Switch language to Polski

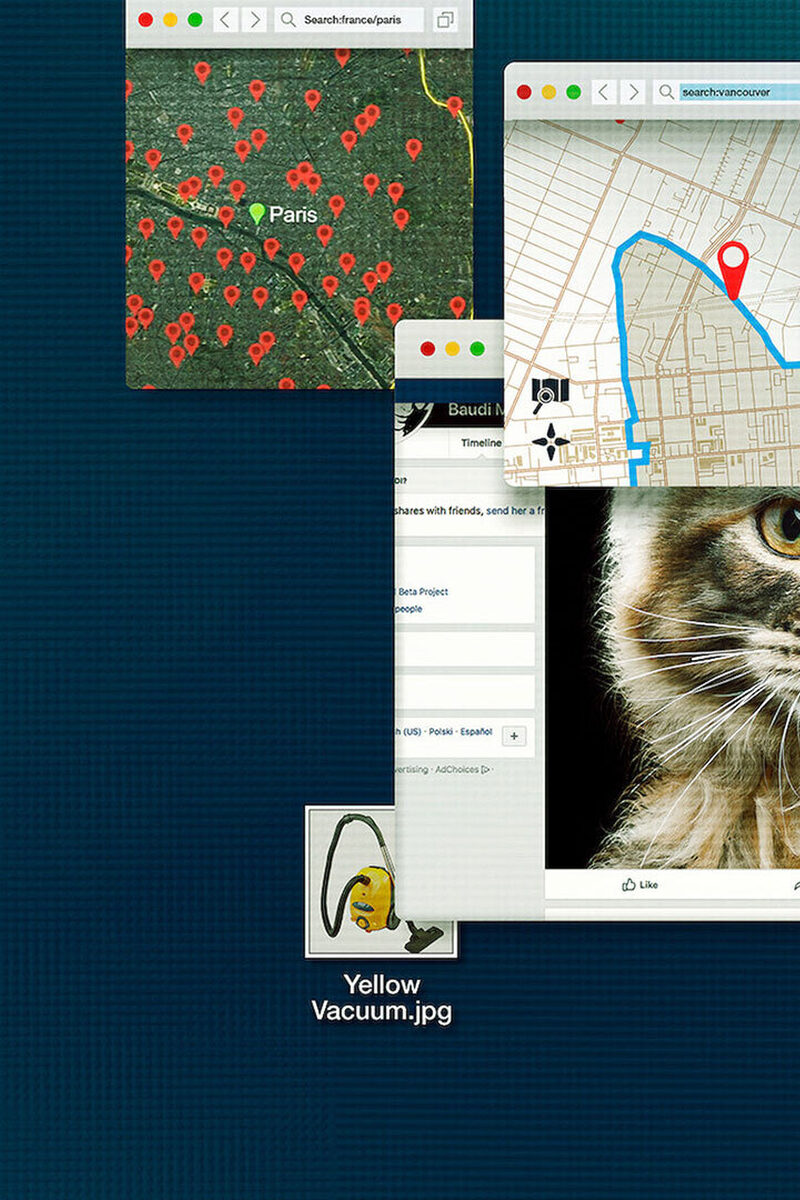pos(439,732)
